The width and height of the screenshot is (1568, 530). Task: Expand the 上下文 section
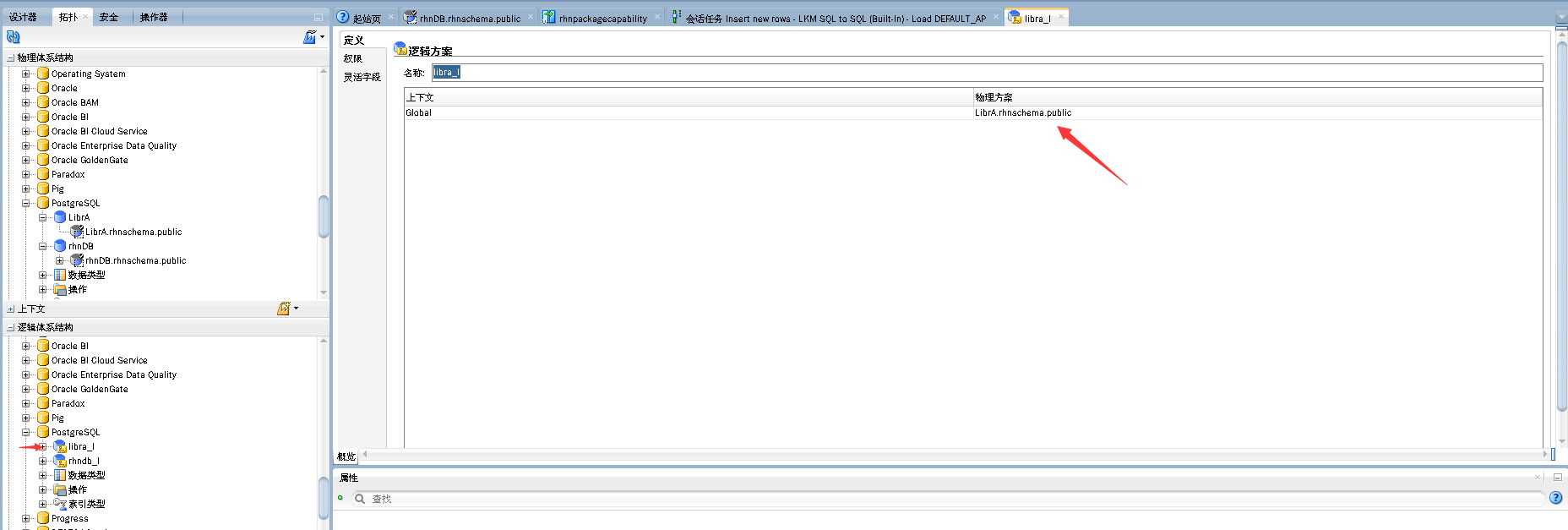click(x=11, y=309)
